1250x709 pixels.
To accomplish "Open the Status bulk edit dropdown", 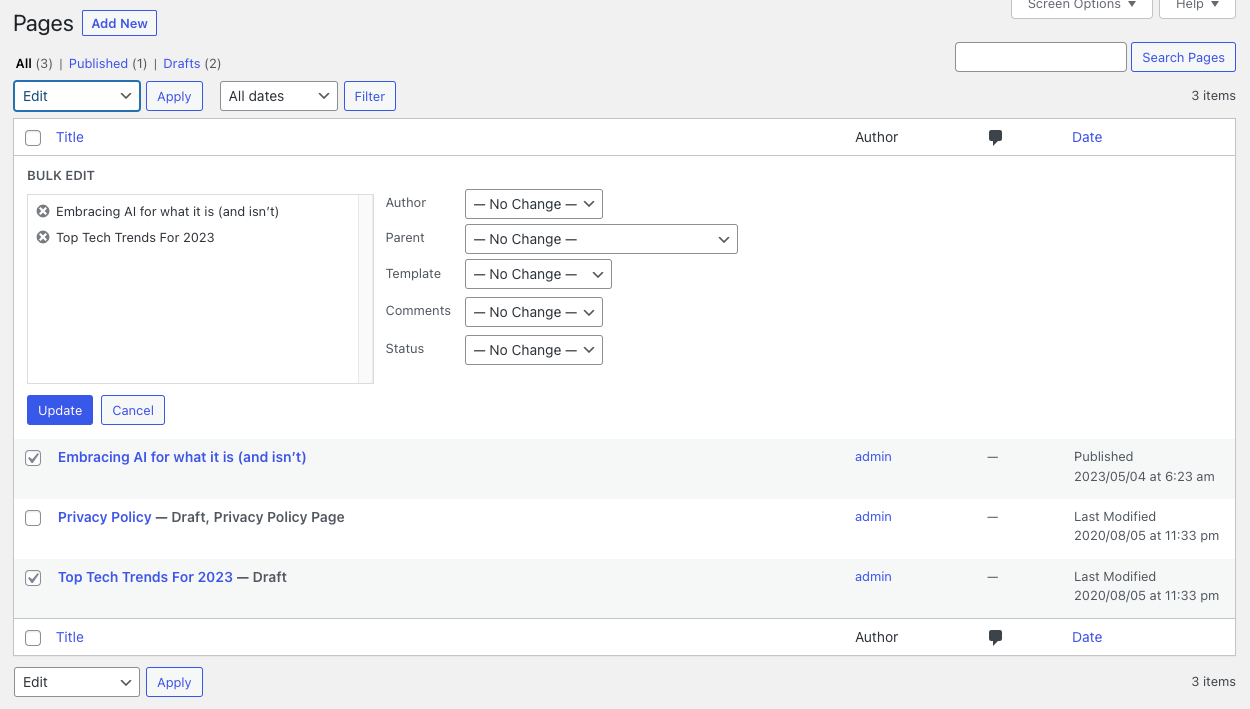I will (533, 350).
